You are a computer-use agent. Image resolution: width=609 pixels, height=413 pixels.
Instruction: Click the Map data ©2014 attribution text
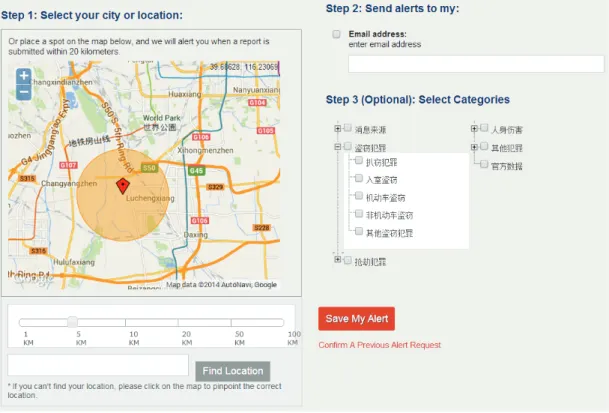pyautogui.click(x=221, y=284)
